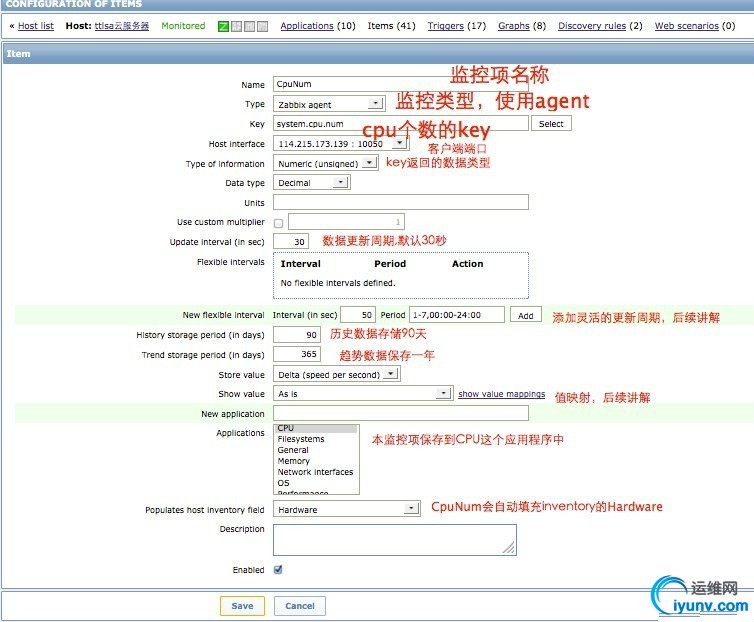Uncheck the Enabled checkbox

pos(278,570)
